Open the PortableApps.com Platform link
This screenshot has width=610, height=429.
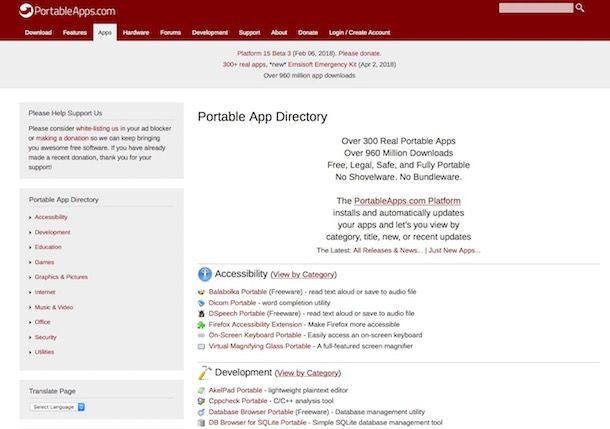[407, 201]
